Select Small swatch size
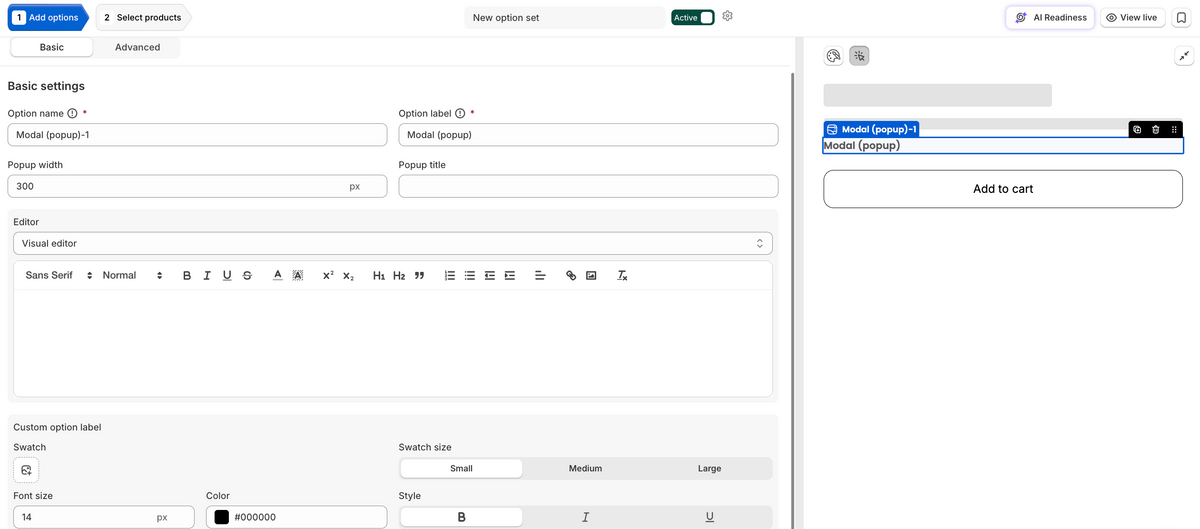Screen dimensions: 1200x529 (x=461, y=468)
